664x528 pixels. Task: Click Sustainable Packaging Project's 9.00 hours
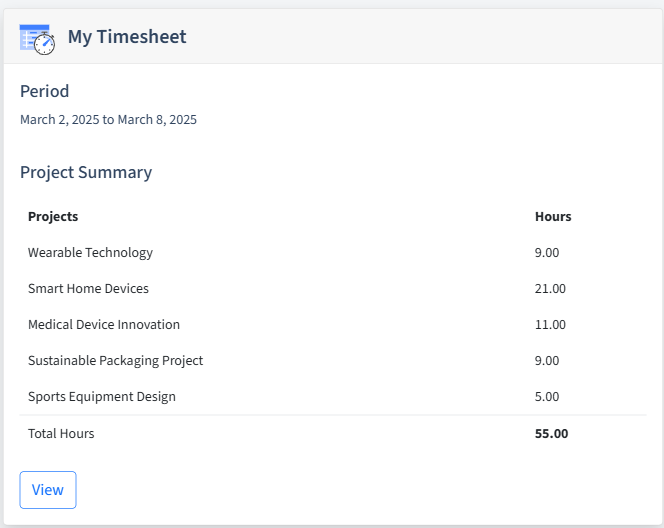click(x=547, y=361)
